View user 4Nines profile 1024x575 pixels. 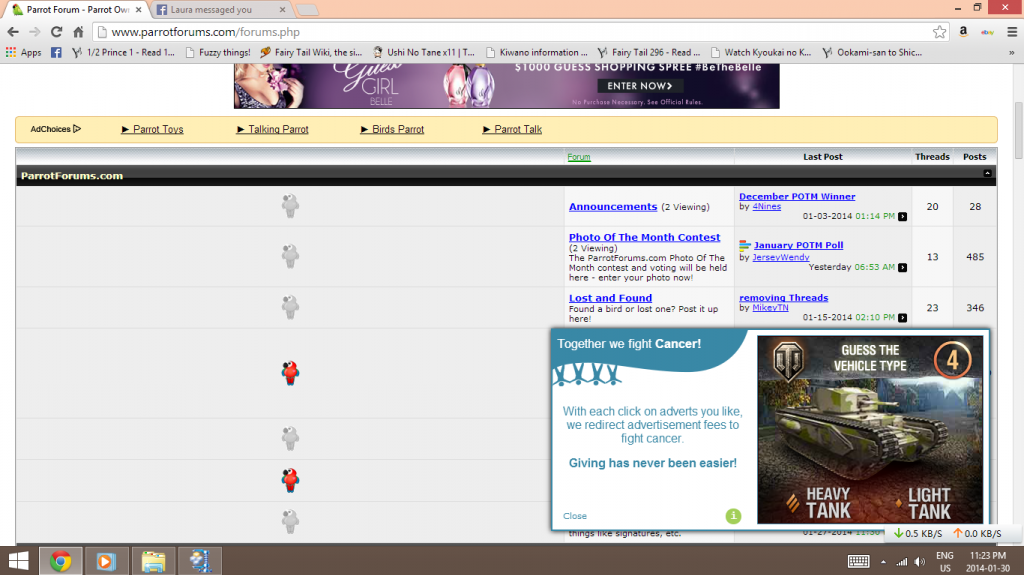pyautogui.click(x=766, y=206)
